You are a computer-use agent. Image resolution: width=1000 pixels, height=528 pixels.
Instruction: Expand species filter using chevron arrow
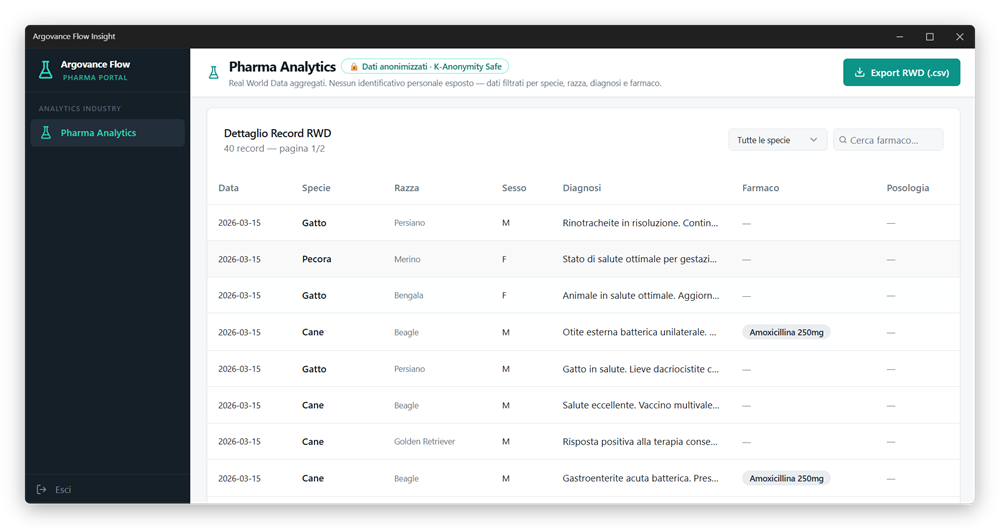click(x=814, y=140)
